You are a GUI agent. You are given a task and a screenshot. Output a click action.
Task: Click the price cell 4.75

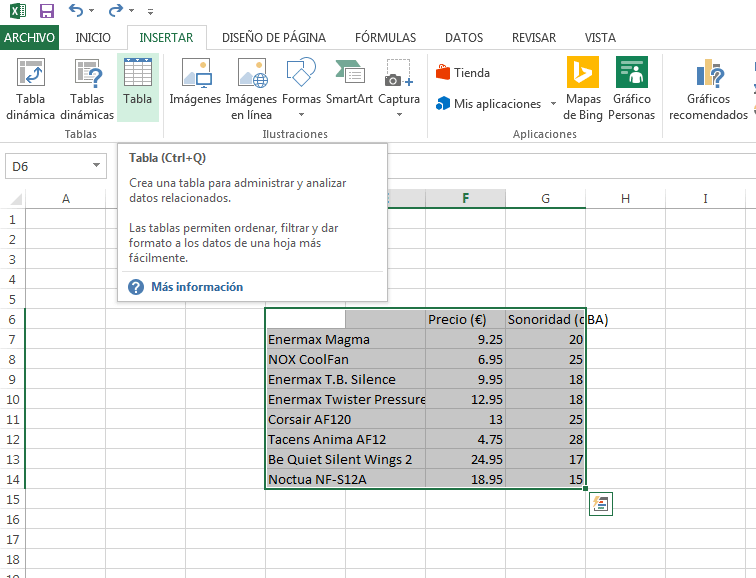coord(465,440)
